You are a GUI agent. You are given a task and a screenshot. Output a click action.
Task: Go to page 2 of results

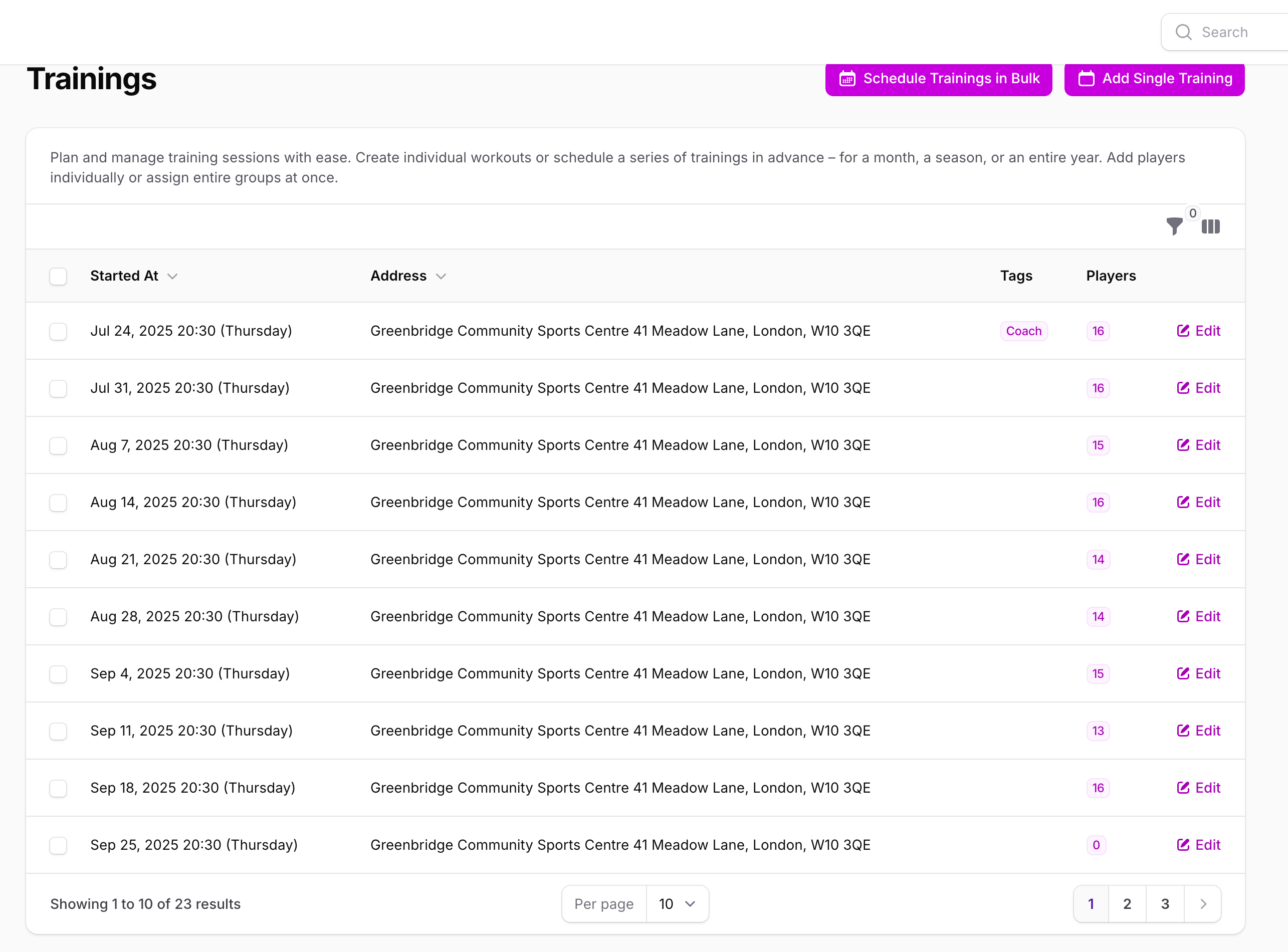coord(1127,903)
